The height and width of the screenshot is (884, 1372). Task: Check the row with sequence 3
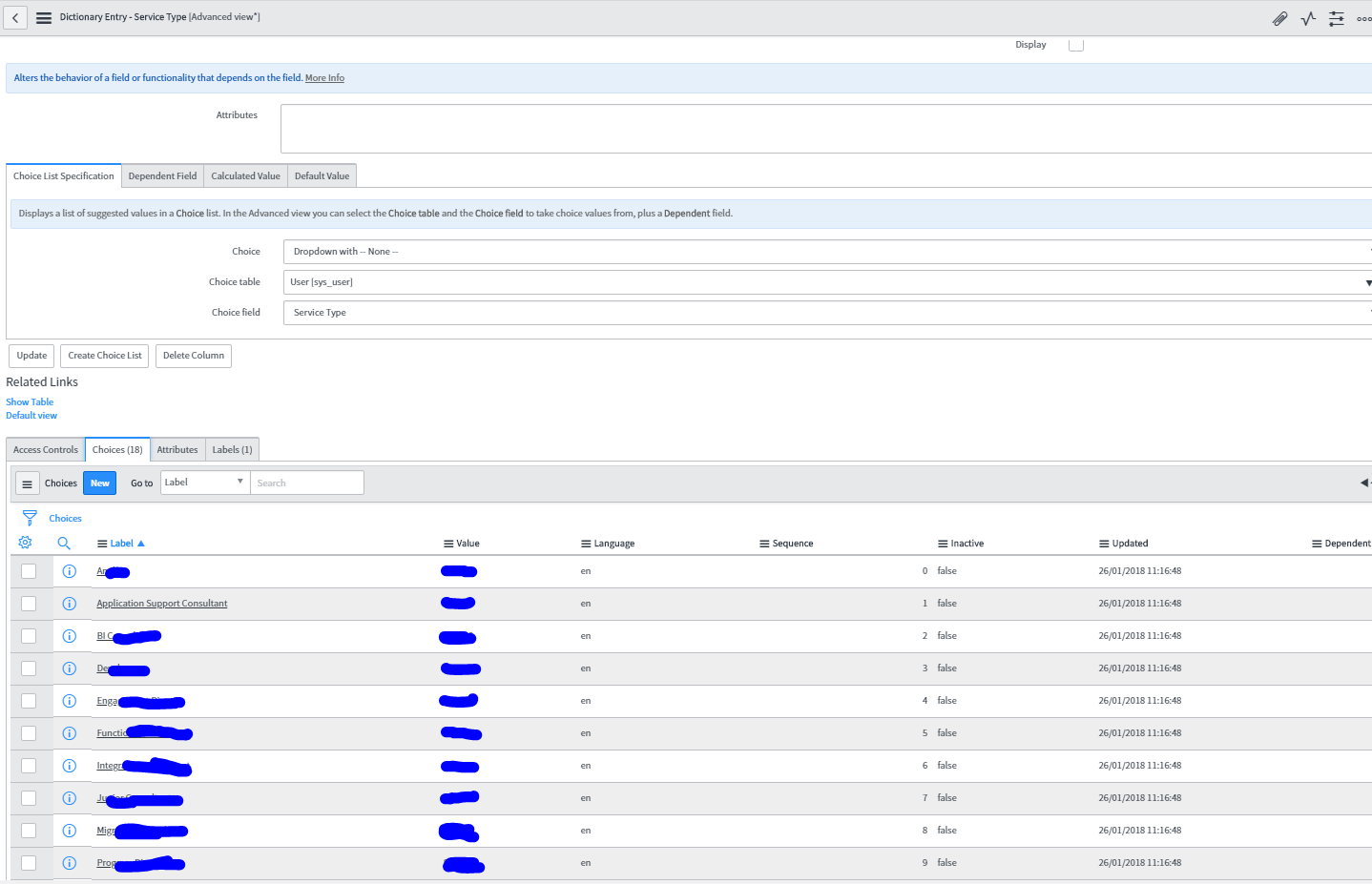(x=29, y=668)
